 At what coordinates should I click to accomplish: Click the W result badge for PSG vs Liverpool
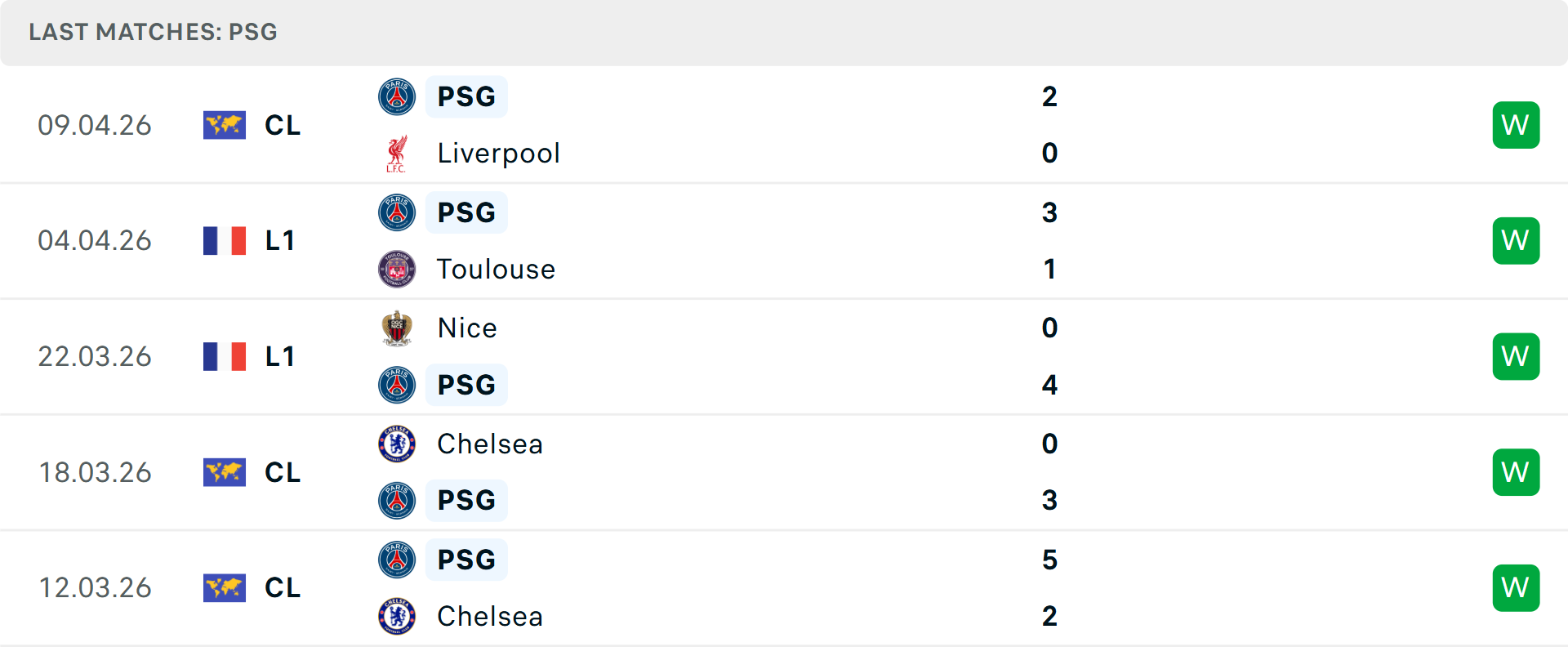pyautogui.click(x=1516, y=124)
